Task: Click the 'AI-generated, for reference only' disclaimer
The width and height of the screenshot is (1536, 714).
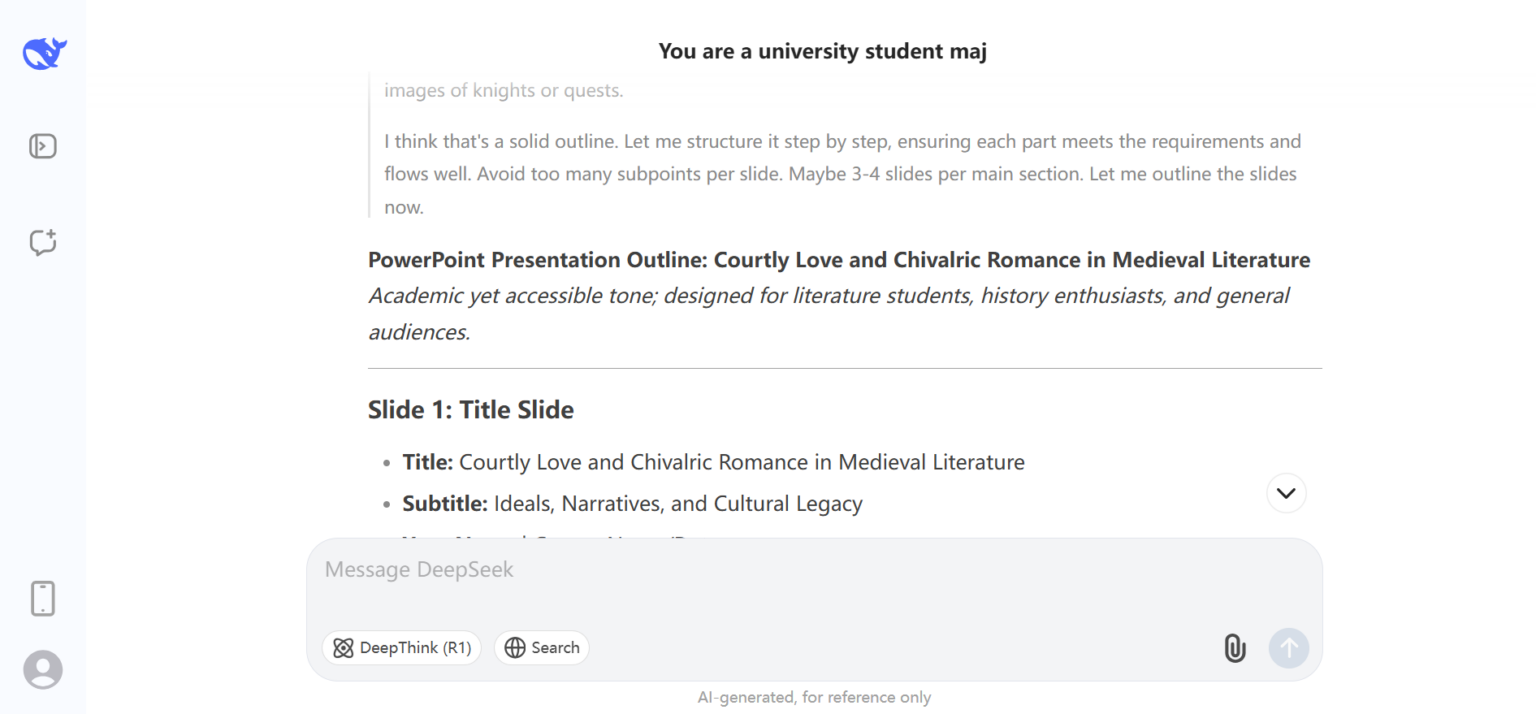Action: coord(813,697)
